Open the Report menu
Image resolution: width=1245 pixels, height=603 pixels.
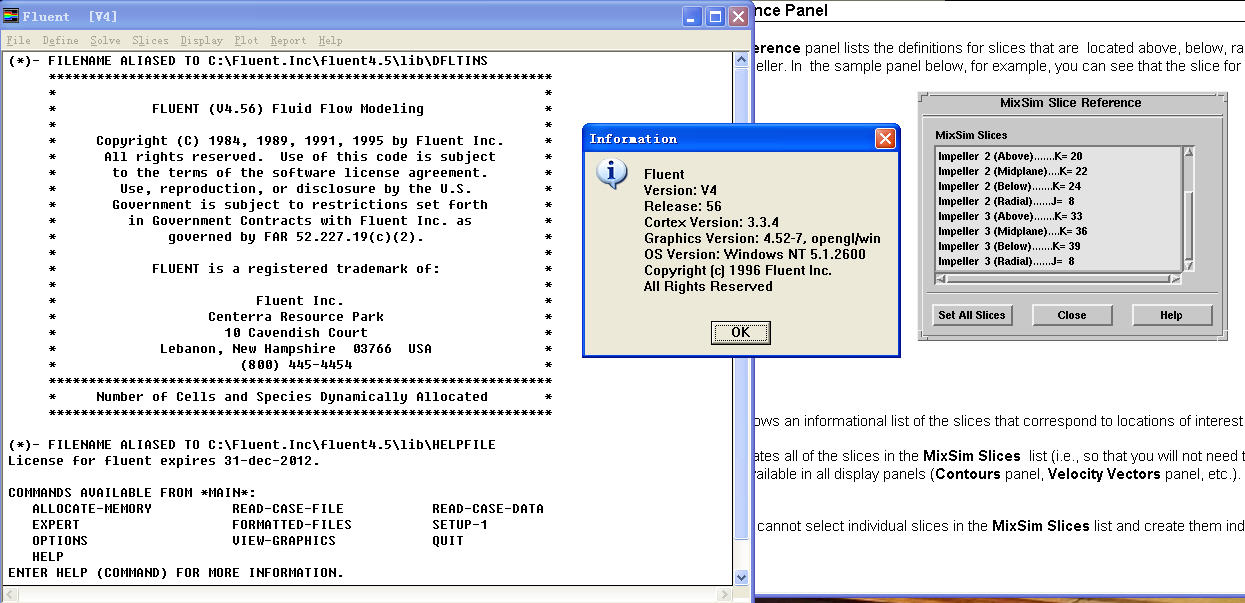(288, 41)
